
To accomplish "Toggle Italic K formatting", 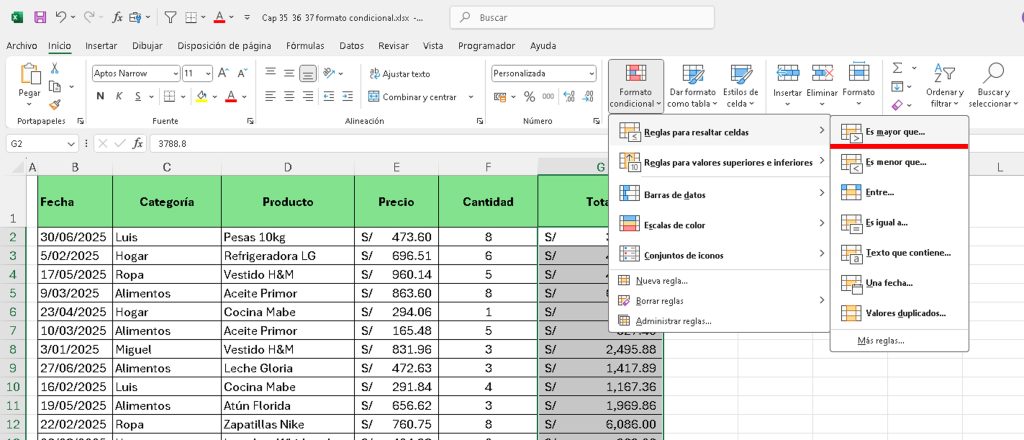I will click(120, 97).
